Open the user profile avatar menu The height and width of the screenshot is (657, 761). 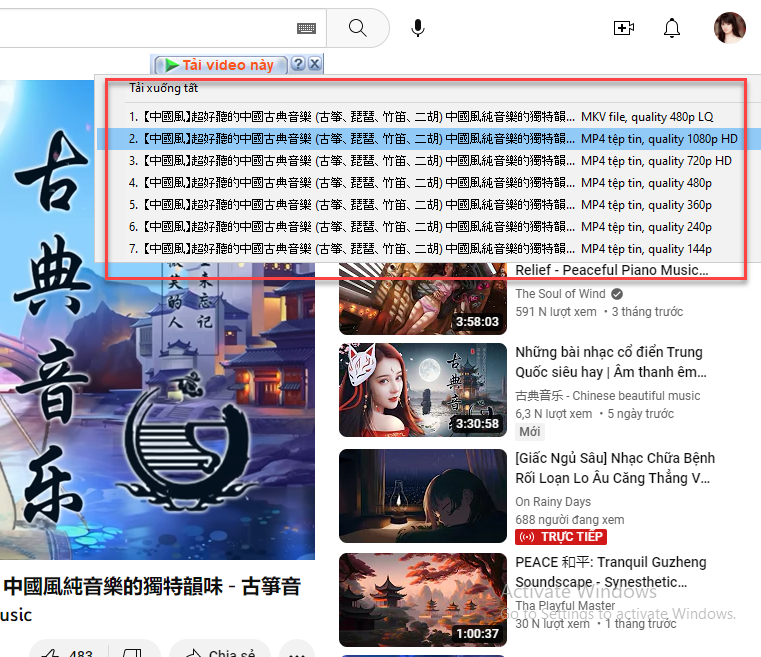pyautogui.click(x=729, y=28)
